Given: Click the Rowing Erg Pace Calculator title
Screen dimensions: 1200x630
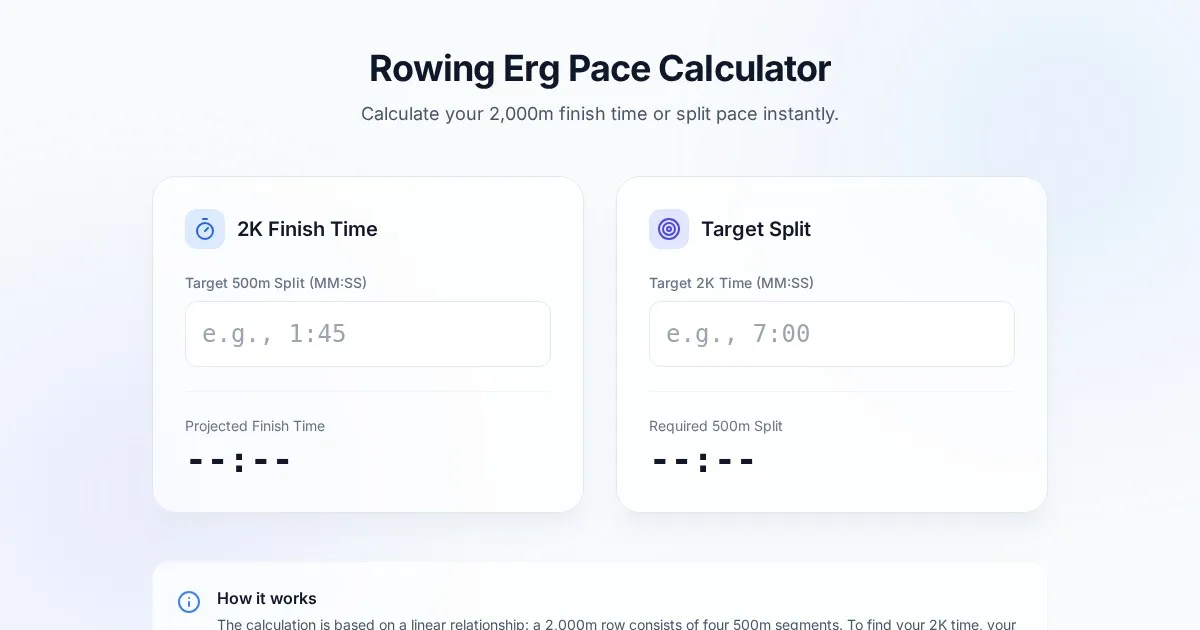Looking at the screenshot, I should tap(600, 69).
